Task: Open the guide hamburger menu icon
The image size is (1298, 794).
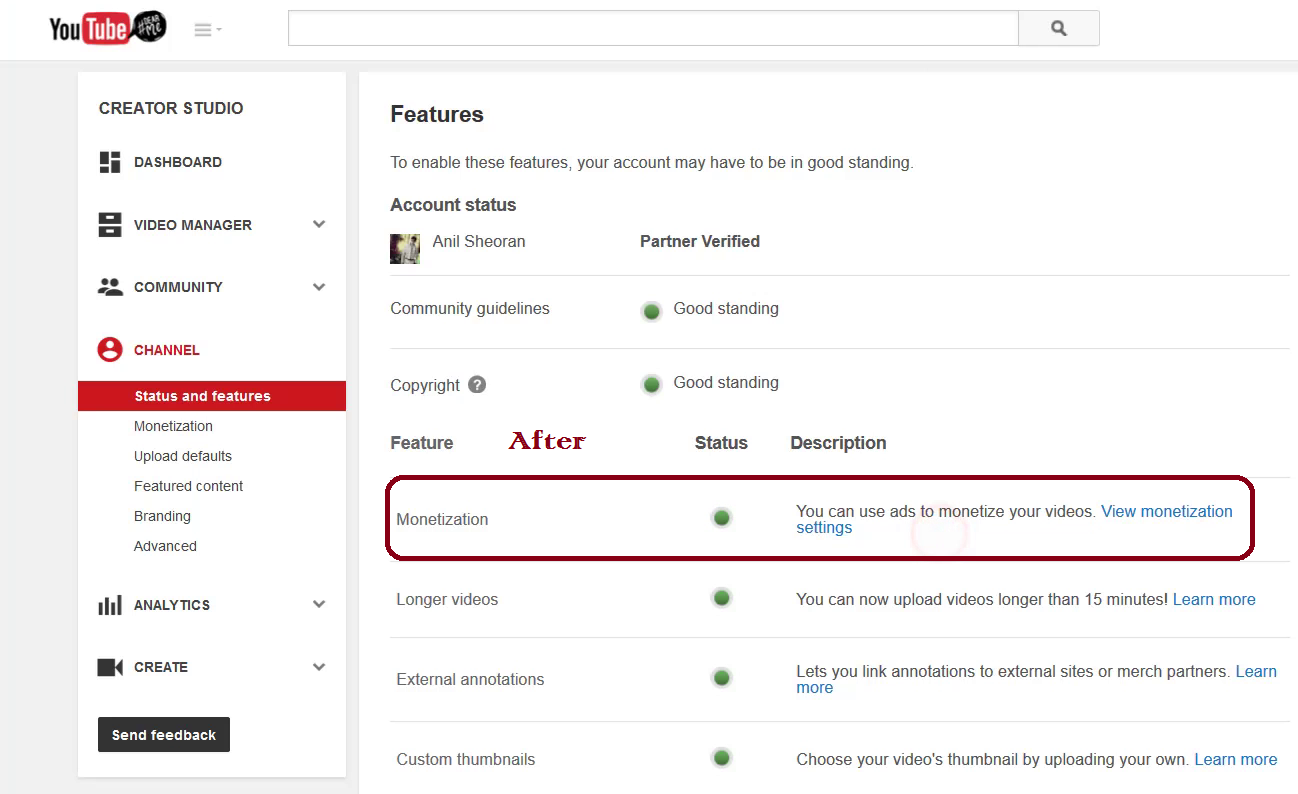Action: (208, 30)
